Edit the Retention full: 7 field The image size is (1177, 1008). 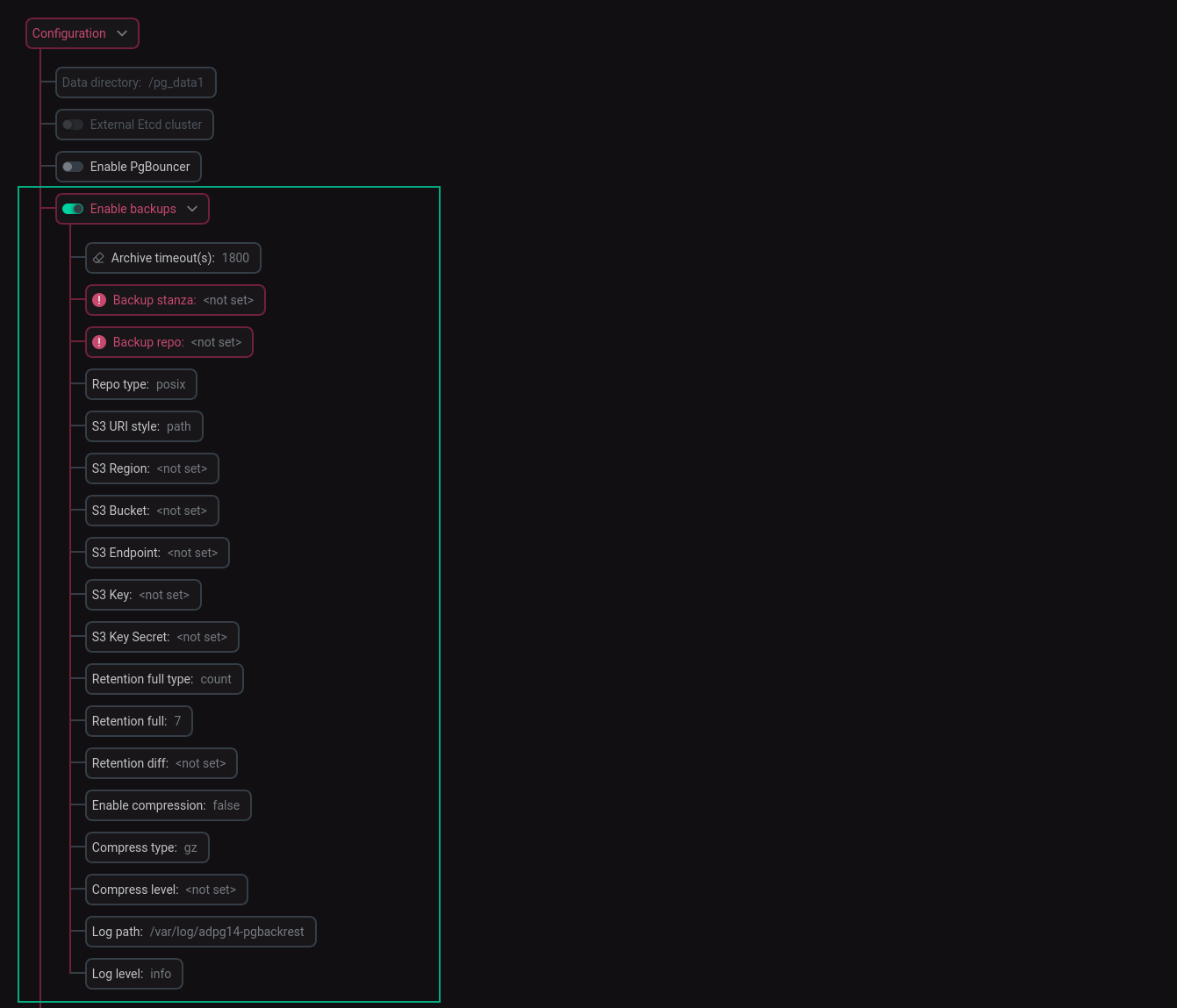point(139,721)
